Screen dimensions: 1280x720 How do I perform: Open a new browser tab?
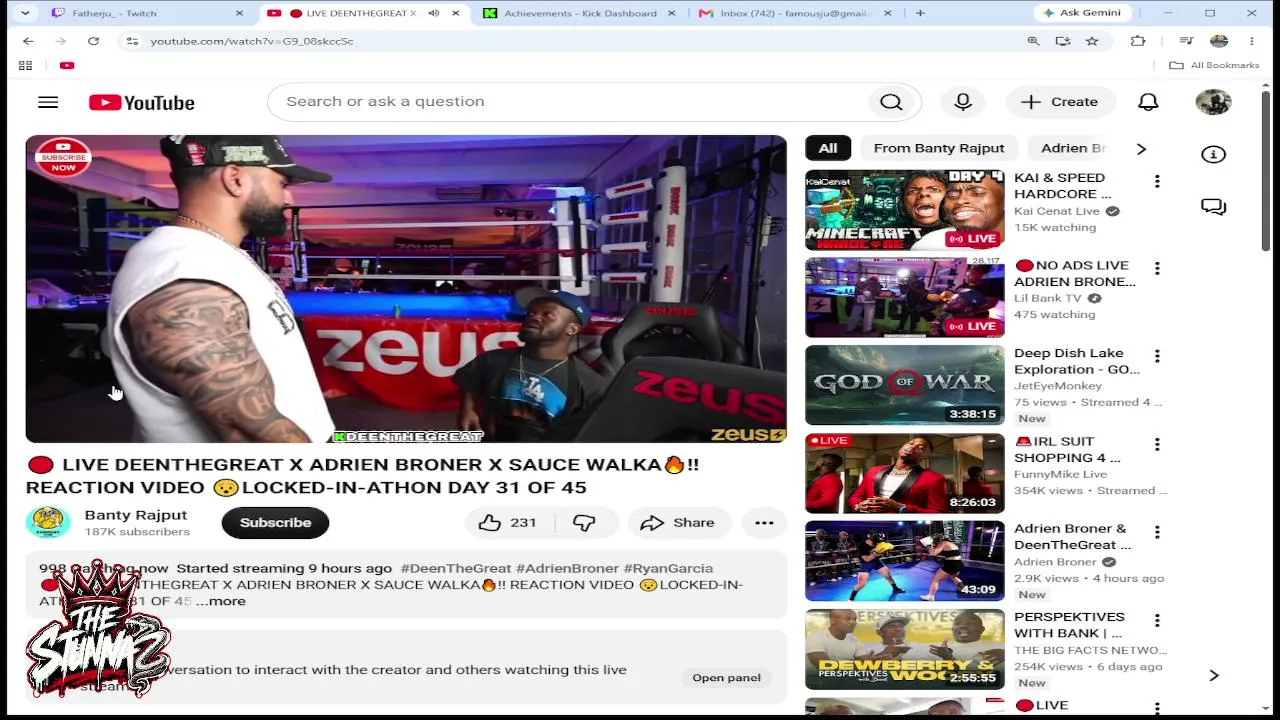[920, 13]
